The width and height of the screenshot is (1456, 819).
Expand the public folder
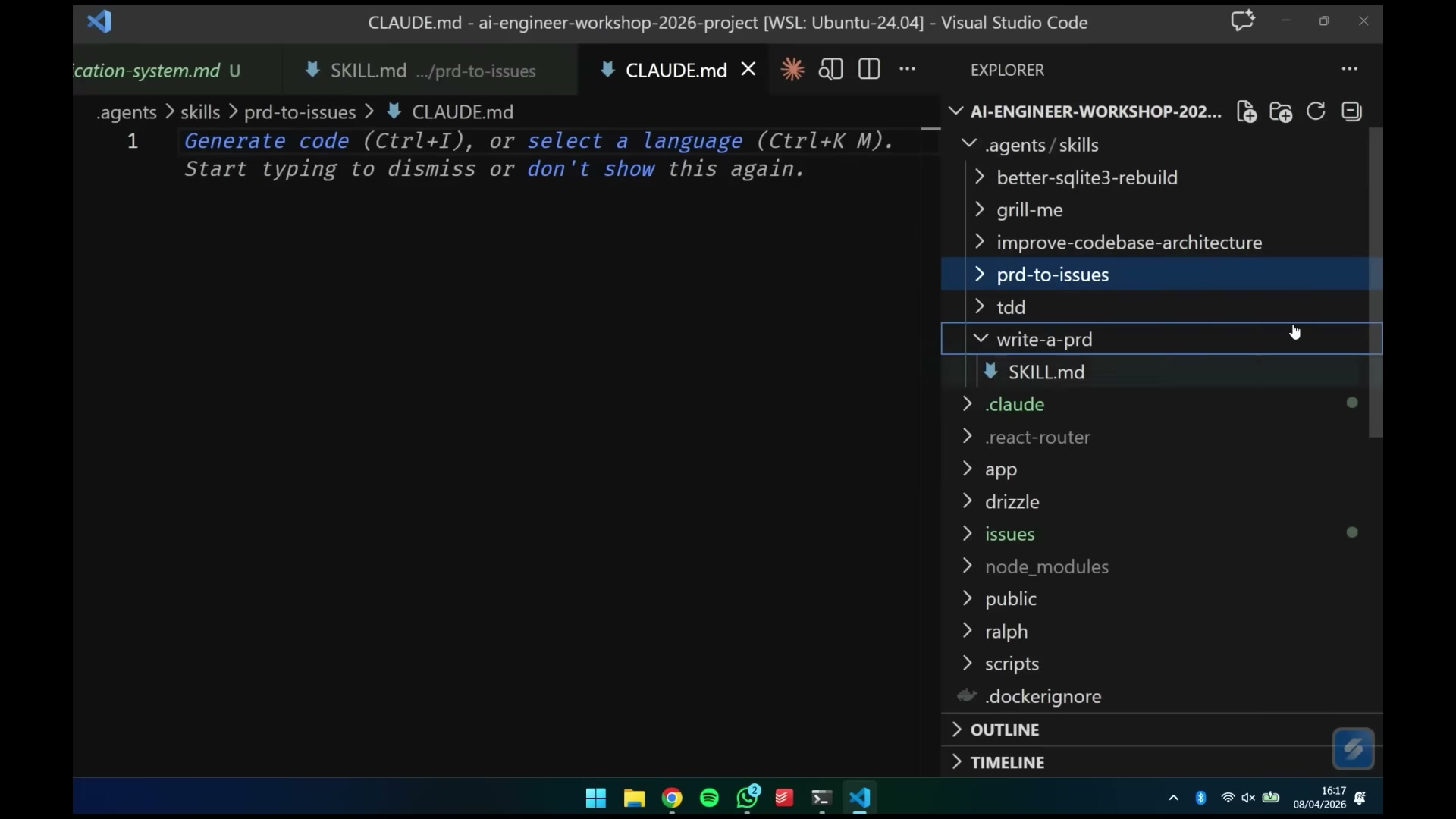coord(1160,599)
